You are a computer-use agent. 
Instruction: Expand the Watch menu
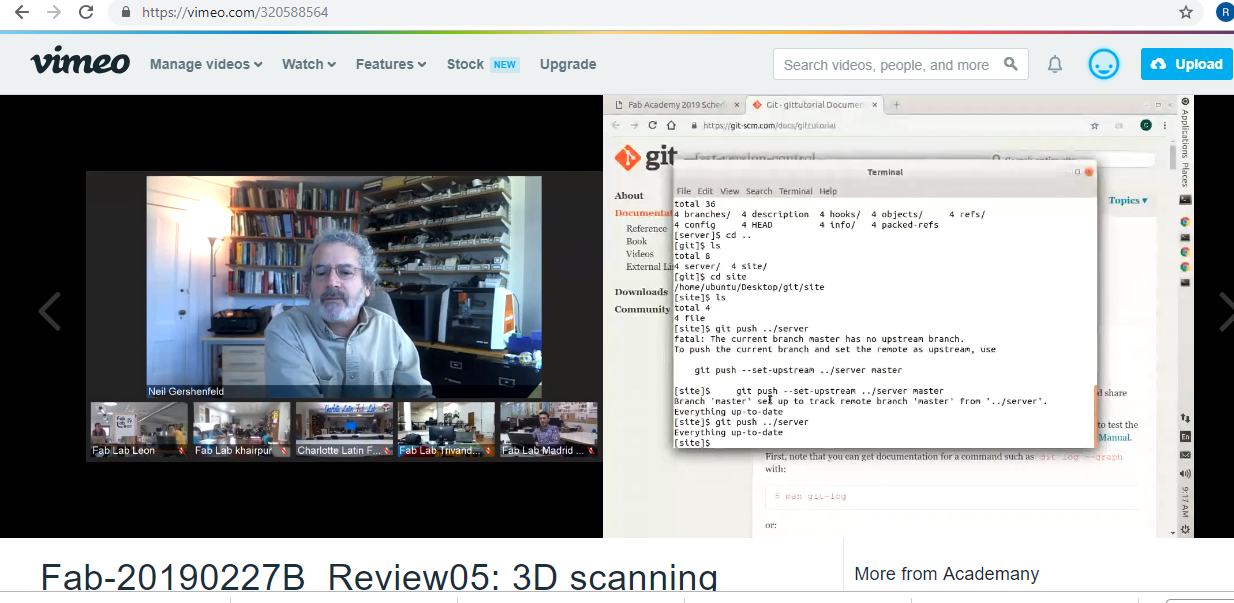click(x=309, y=64)
